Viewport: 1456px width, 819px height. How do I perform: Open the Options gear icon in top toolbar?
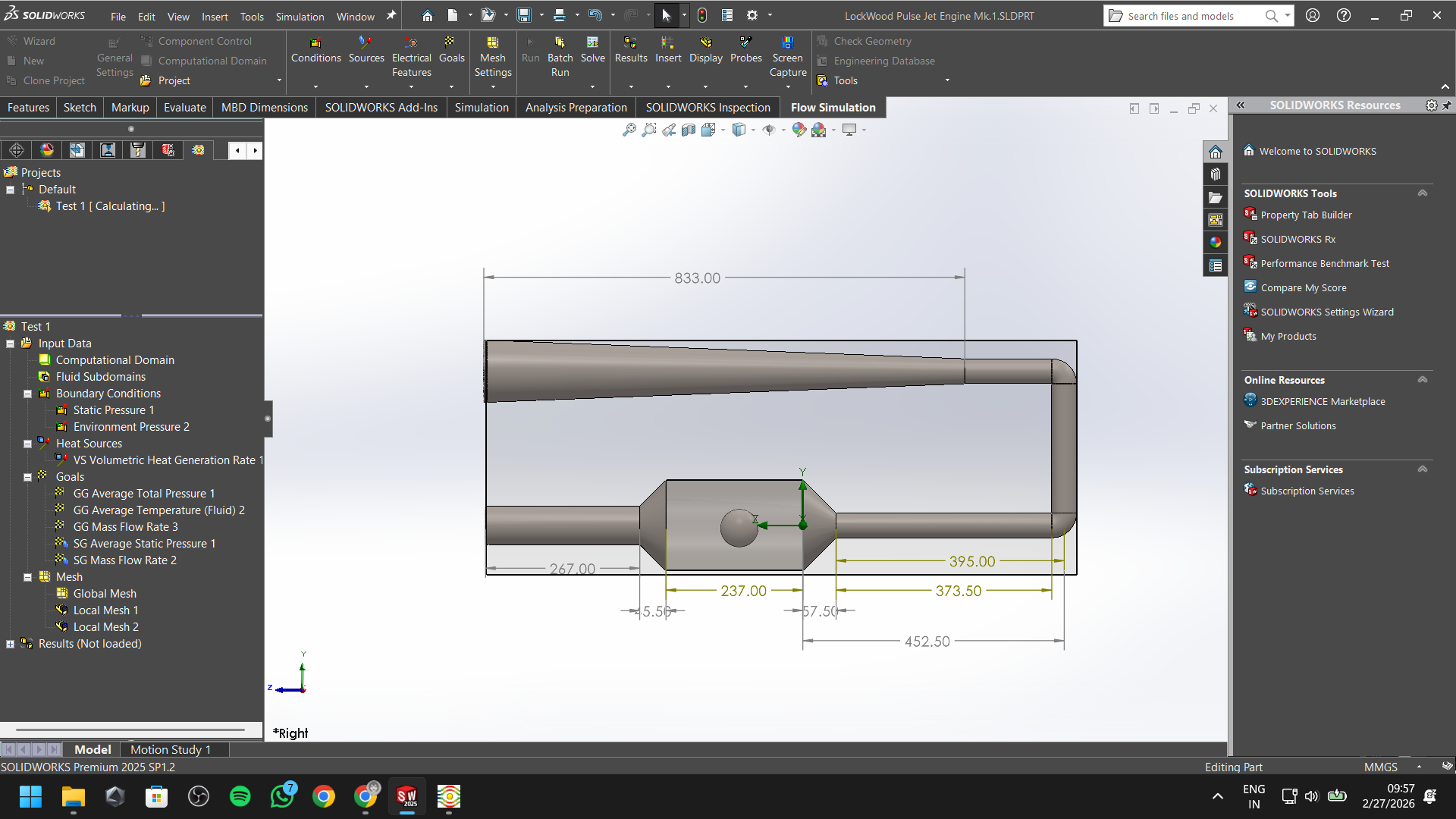pos(752,15)
